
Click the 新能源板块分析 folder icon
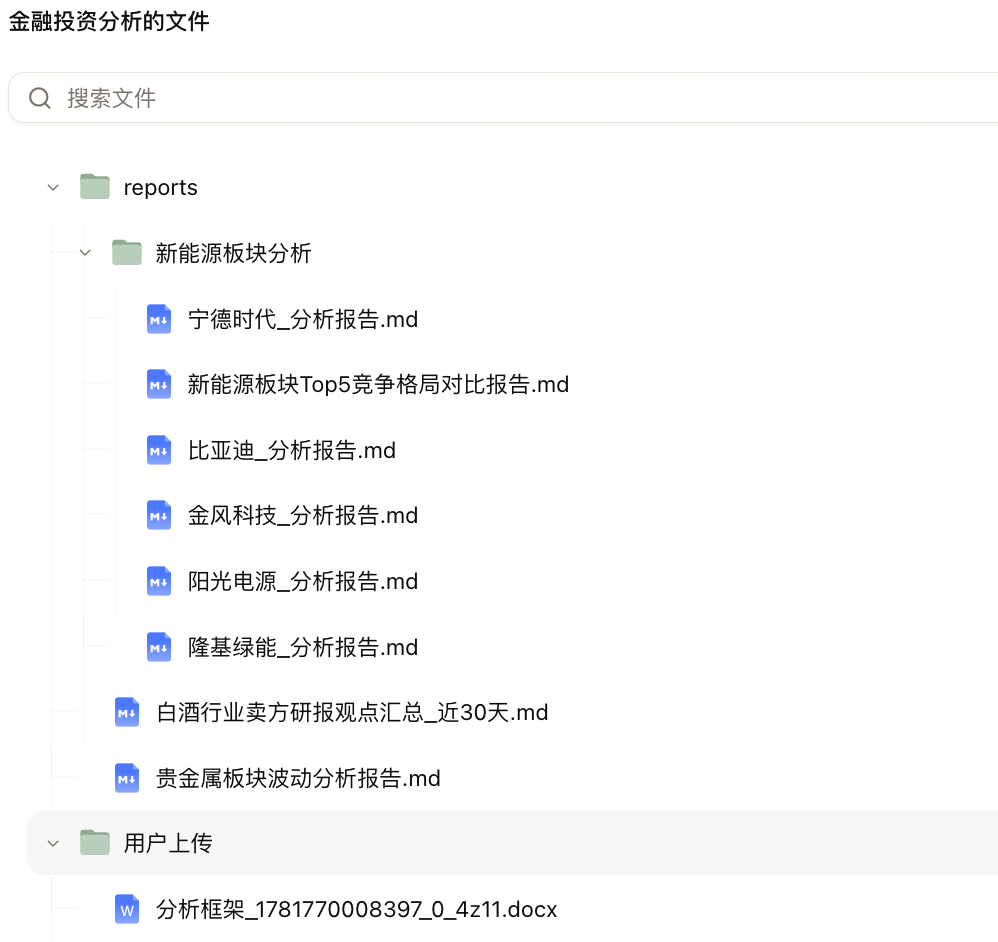pos(127,252)
